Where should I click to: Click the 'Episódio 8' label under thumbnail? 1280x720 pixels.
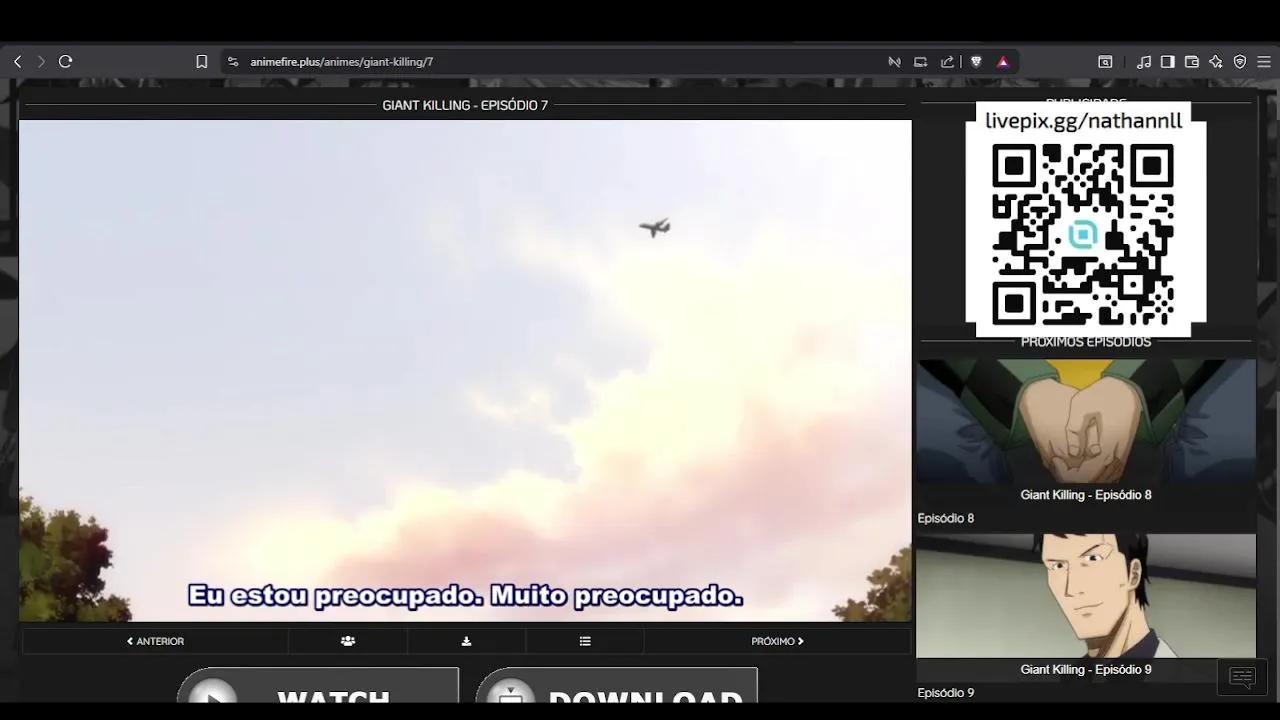pyautogui.click(x=946, y=518)
